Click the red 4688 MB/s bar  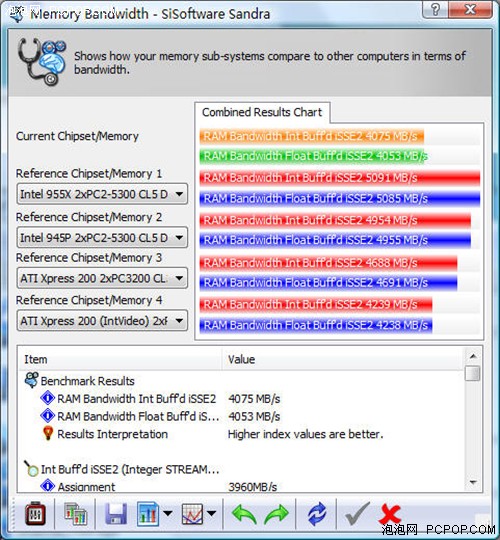pos(328,263)
